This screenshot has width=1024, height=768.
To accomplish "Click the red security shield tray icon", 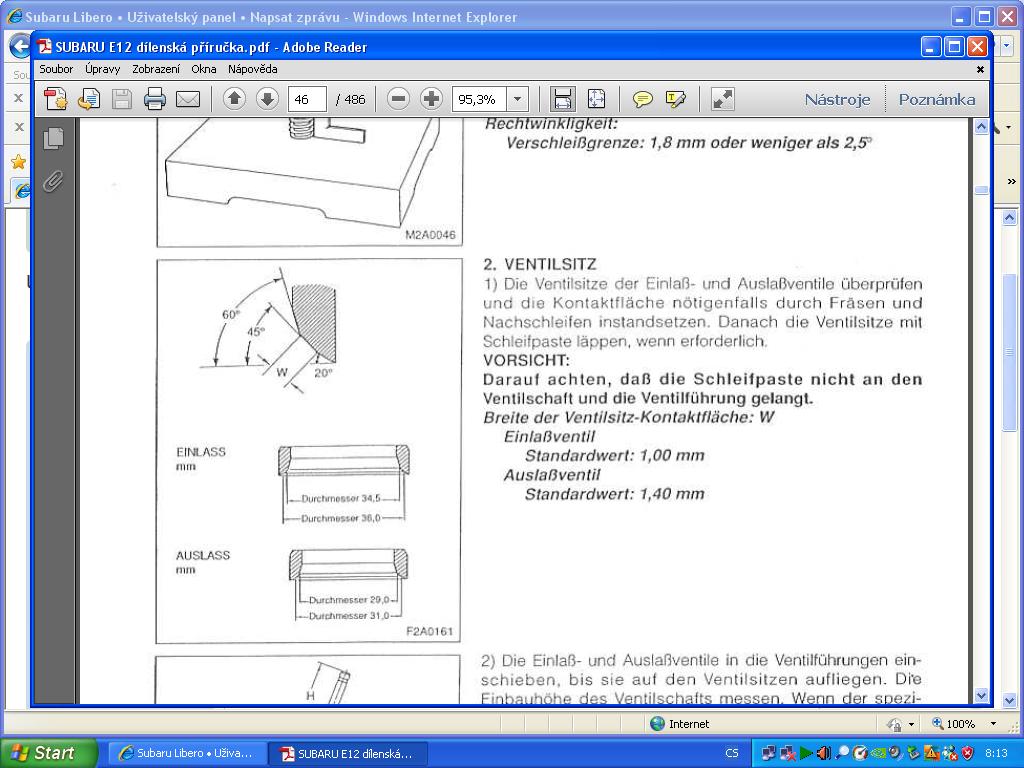I will pos(967,753).
